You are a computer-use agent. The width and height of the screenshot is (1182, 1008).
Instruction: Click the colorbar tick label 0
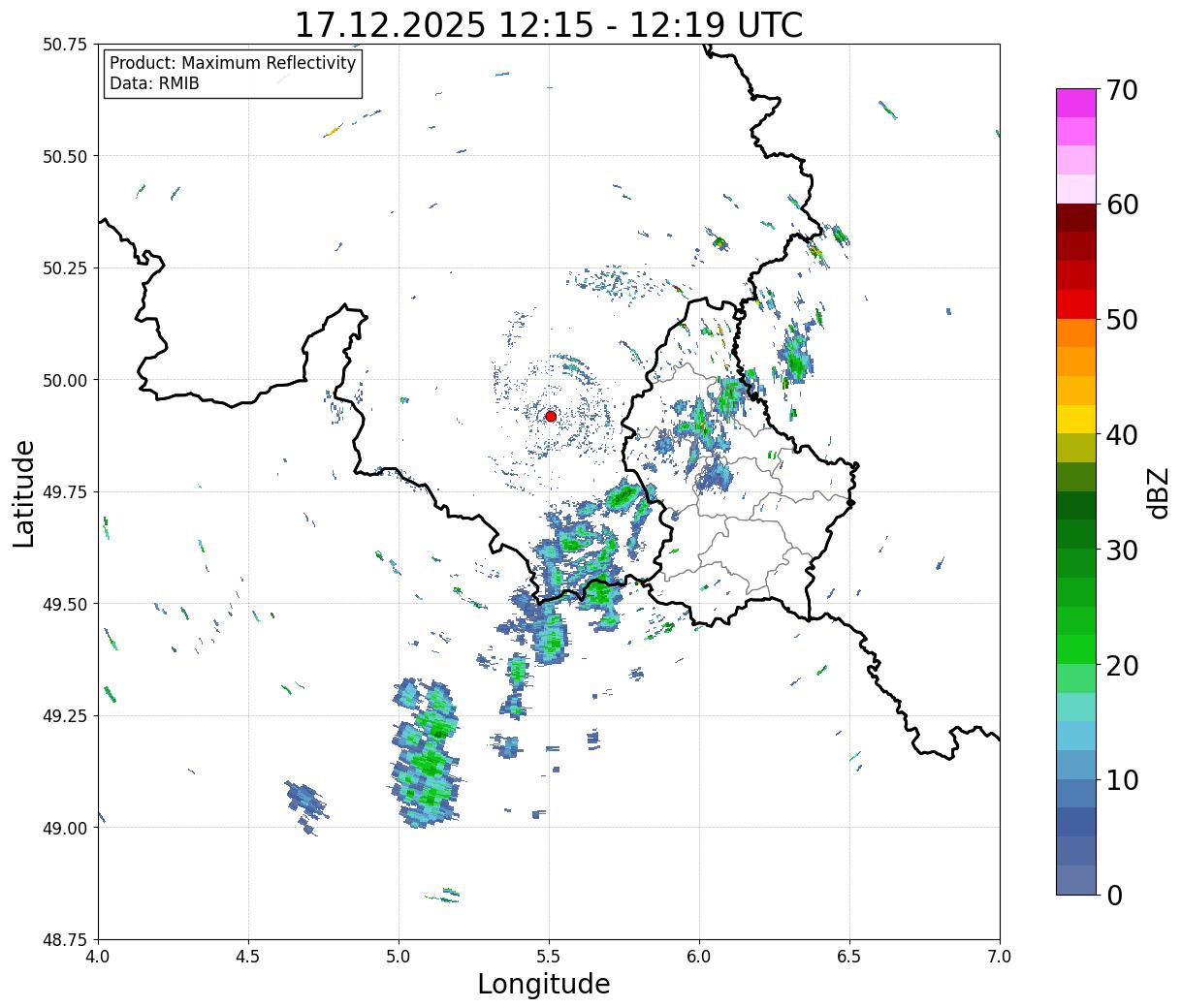click(1114, 895)
